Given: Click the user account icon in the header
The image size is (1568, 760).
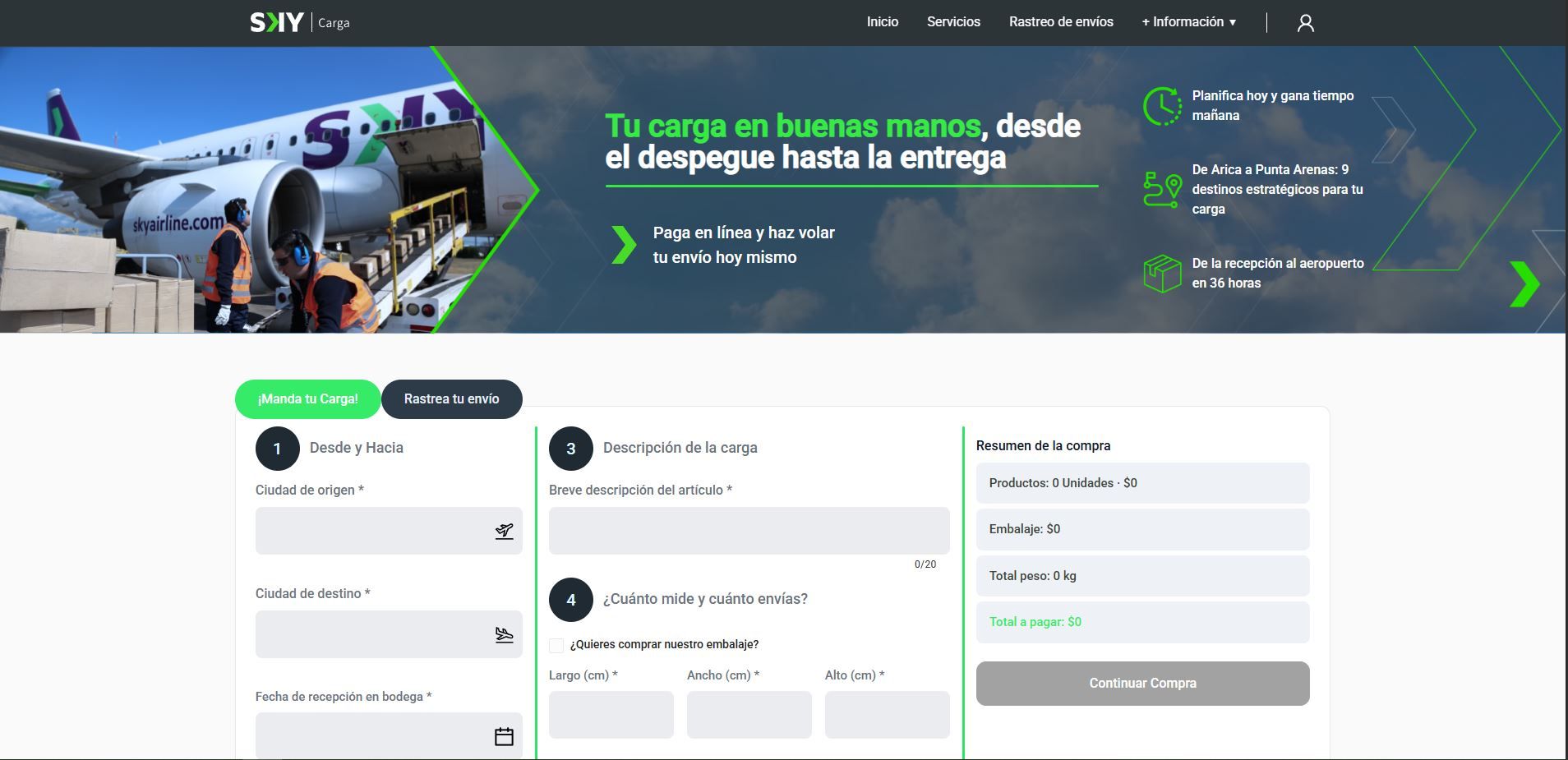Looking at the screenshot, I should pyautogui.click(x=1305, y=22).
